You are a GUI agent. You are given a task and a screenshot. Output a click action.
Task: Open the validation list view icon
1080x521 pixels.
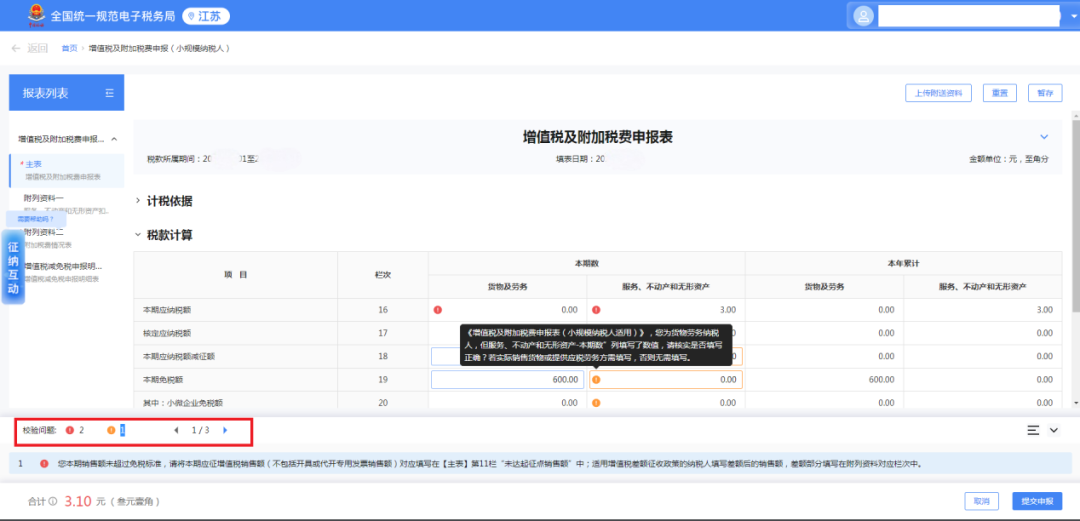[x=1033, y=430]
